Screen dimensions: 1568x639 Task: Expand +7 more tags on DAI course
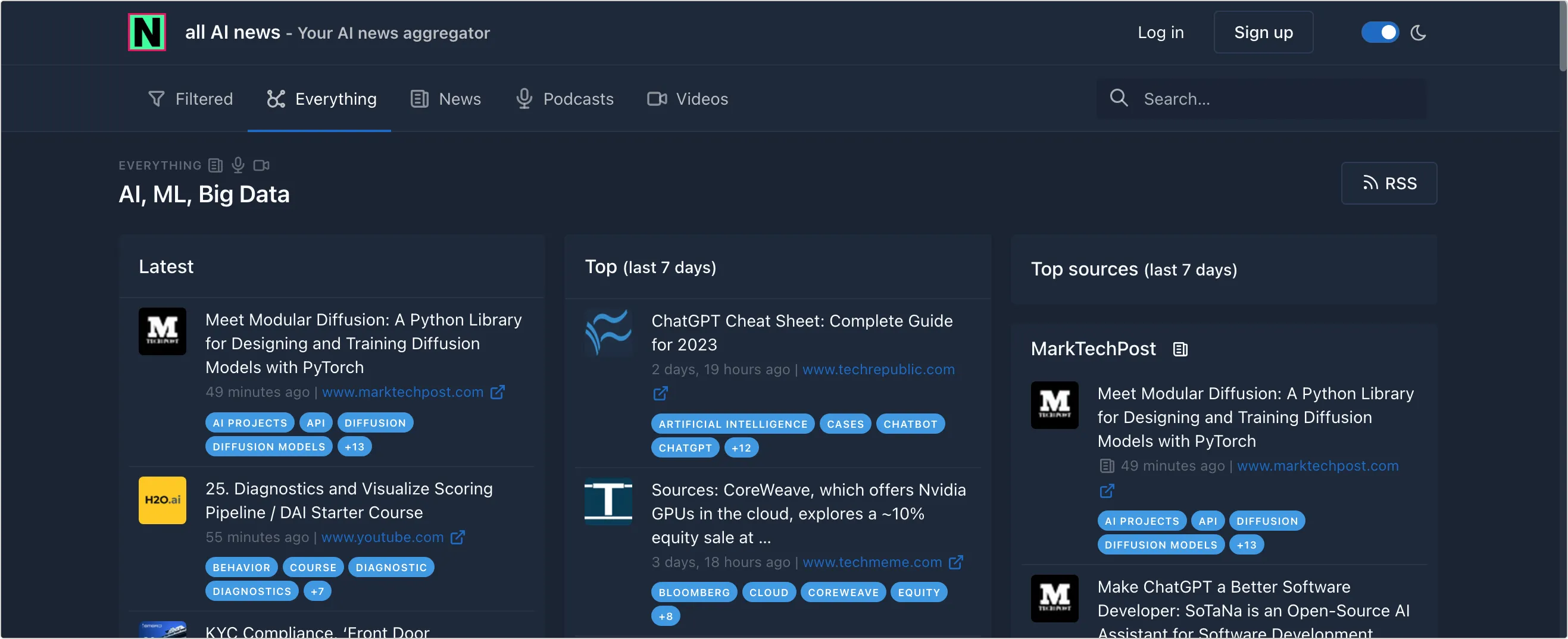coord(317,591)
